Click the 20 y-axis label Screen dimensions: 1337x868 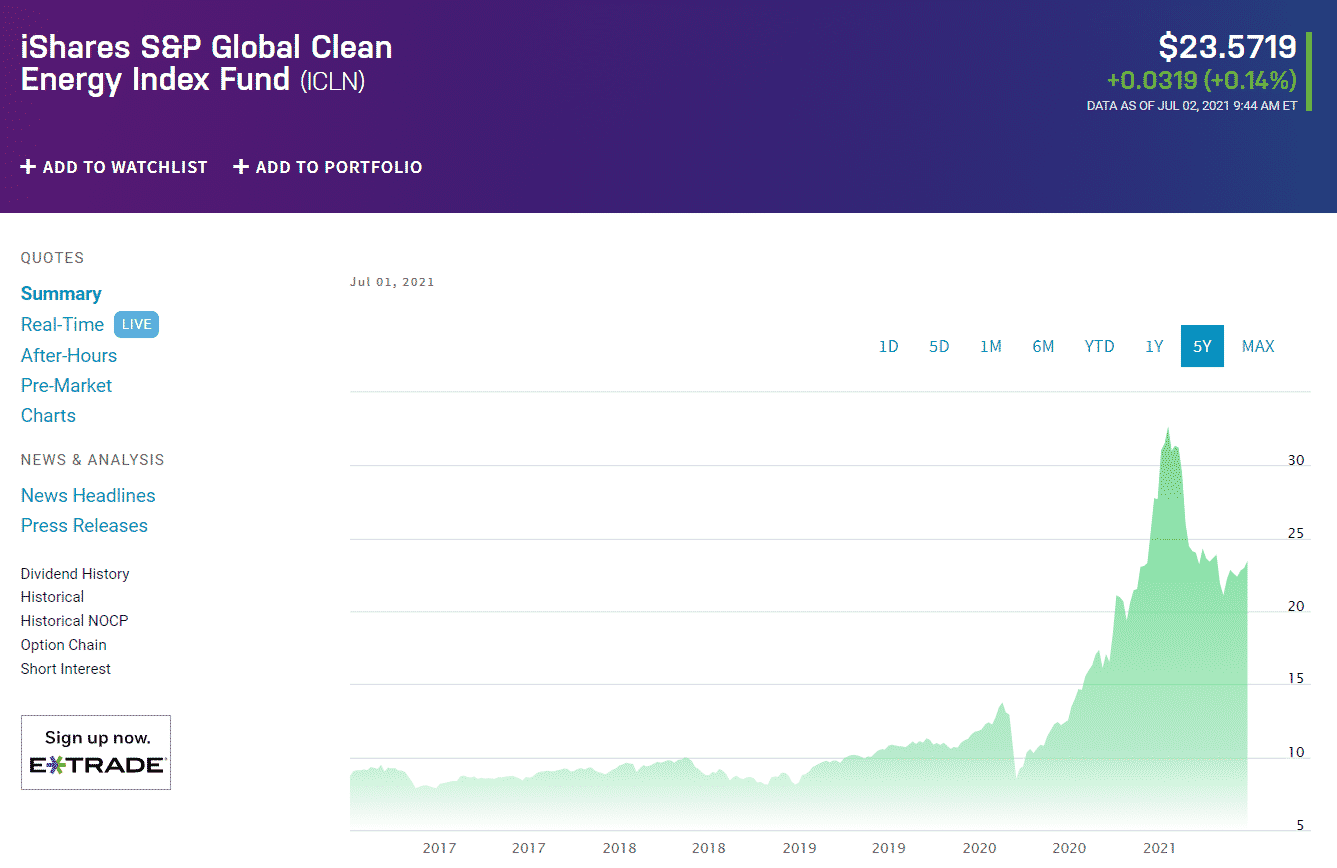pos(1296,607)
